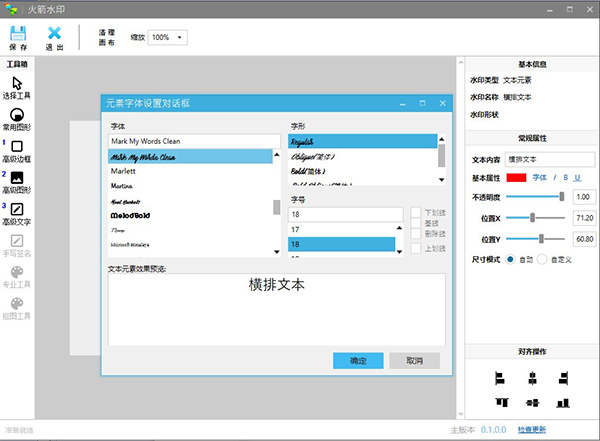Click the red text color swatch

point(516,178)
